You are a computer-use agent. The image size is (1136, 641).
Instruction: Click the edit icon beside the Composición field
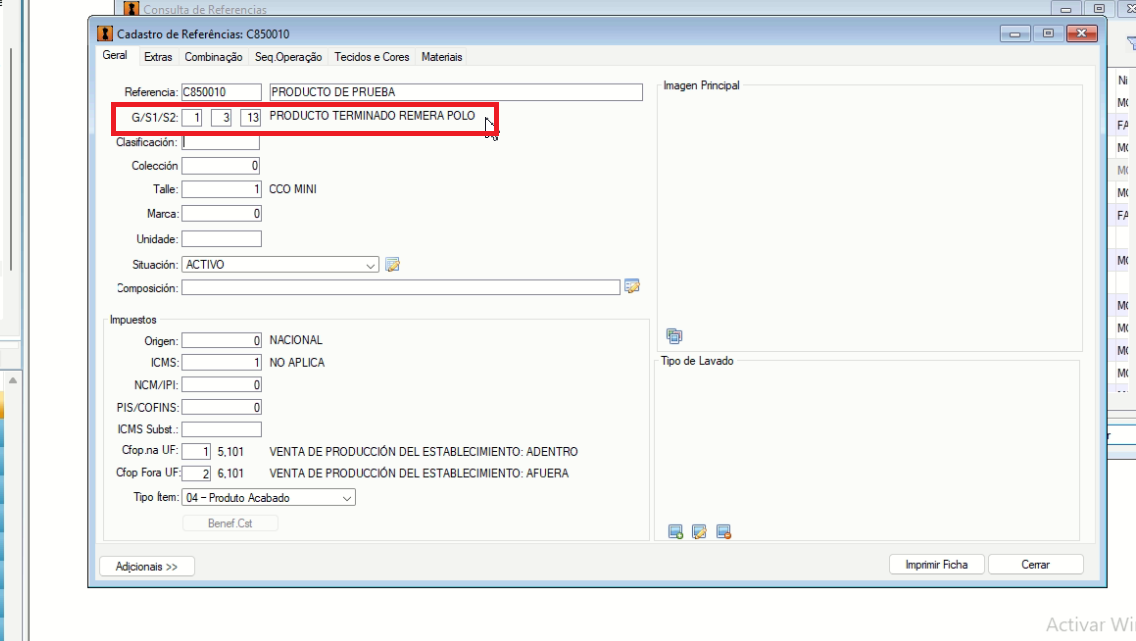point(632,286)
